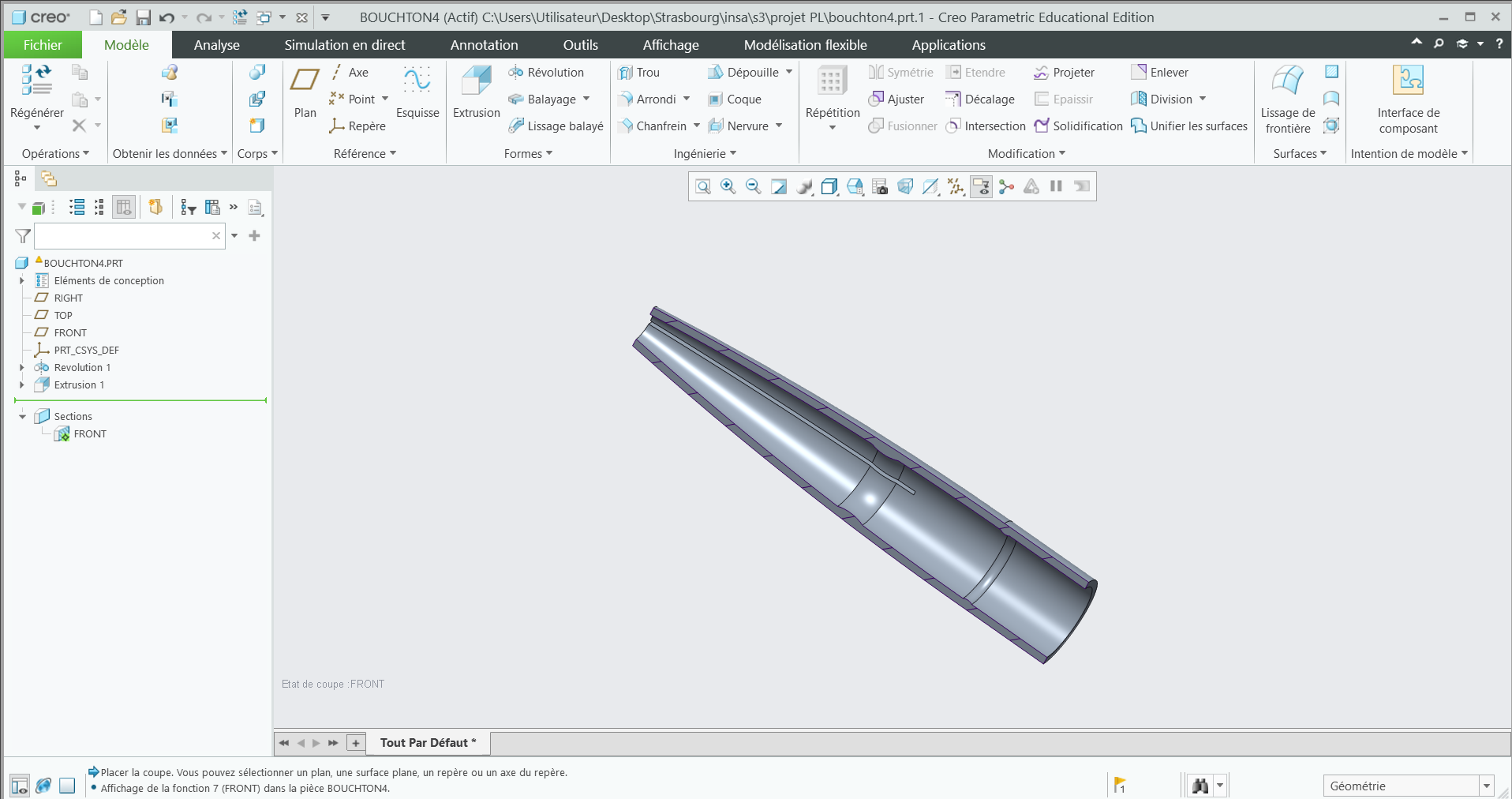1512x799 pixels.
Task: Expand the Revolution 1 tree node
Action: (x=22, y=368)
